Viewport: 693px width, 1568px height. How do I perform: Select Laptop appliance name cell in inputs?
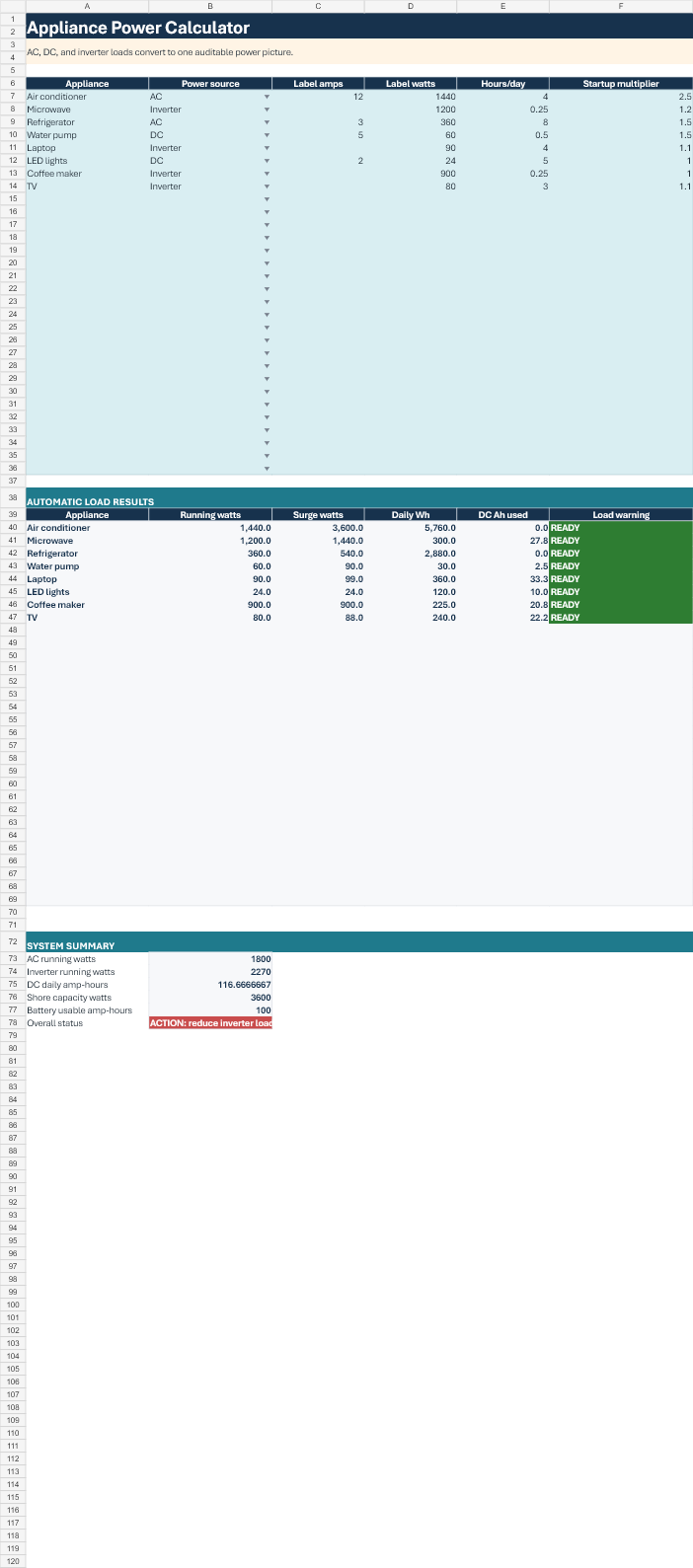[87, 148]
